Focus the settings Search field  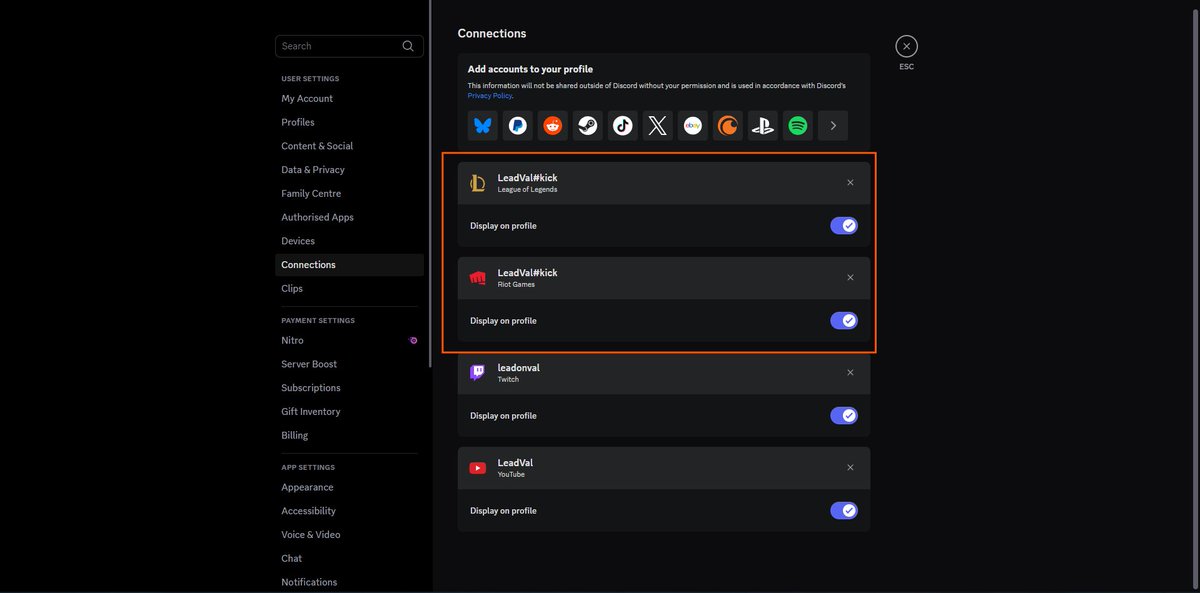349,46
